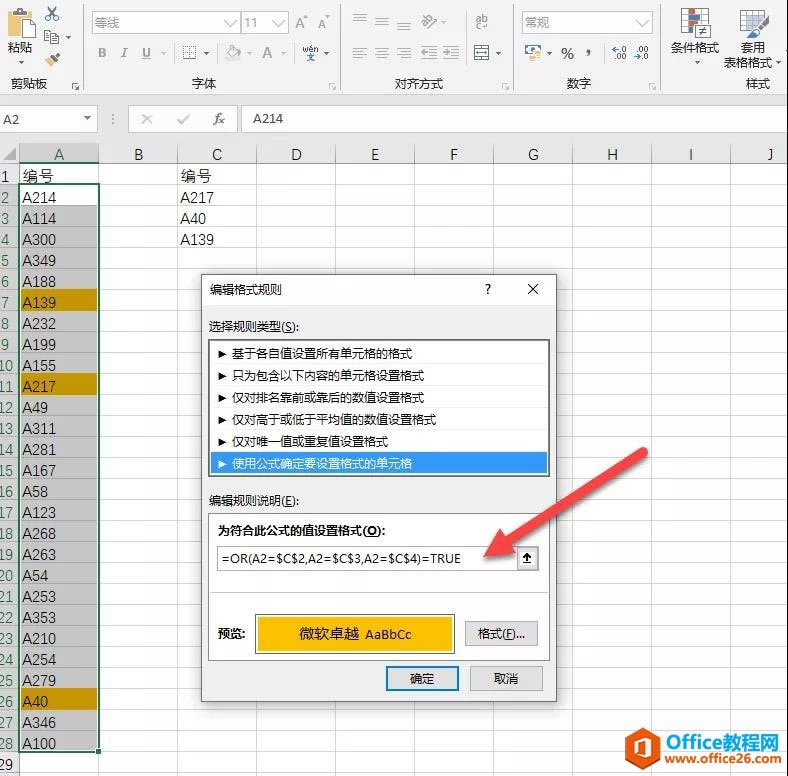The image size is (788, 776).
Task: Click the Copy icon
Action: [51, 37]
